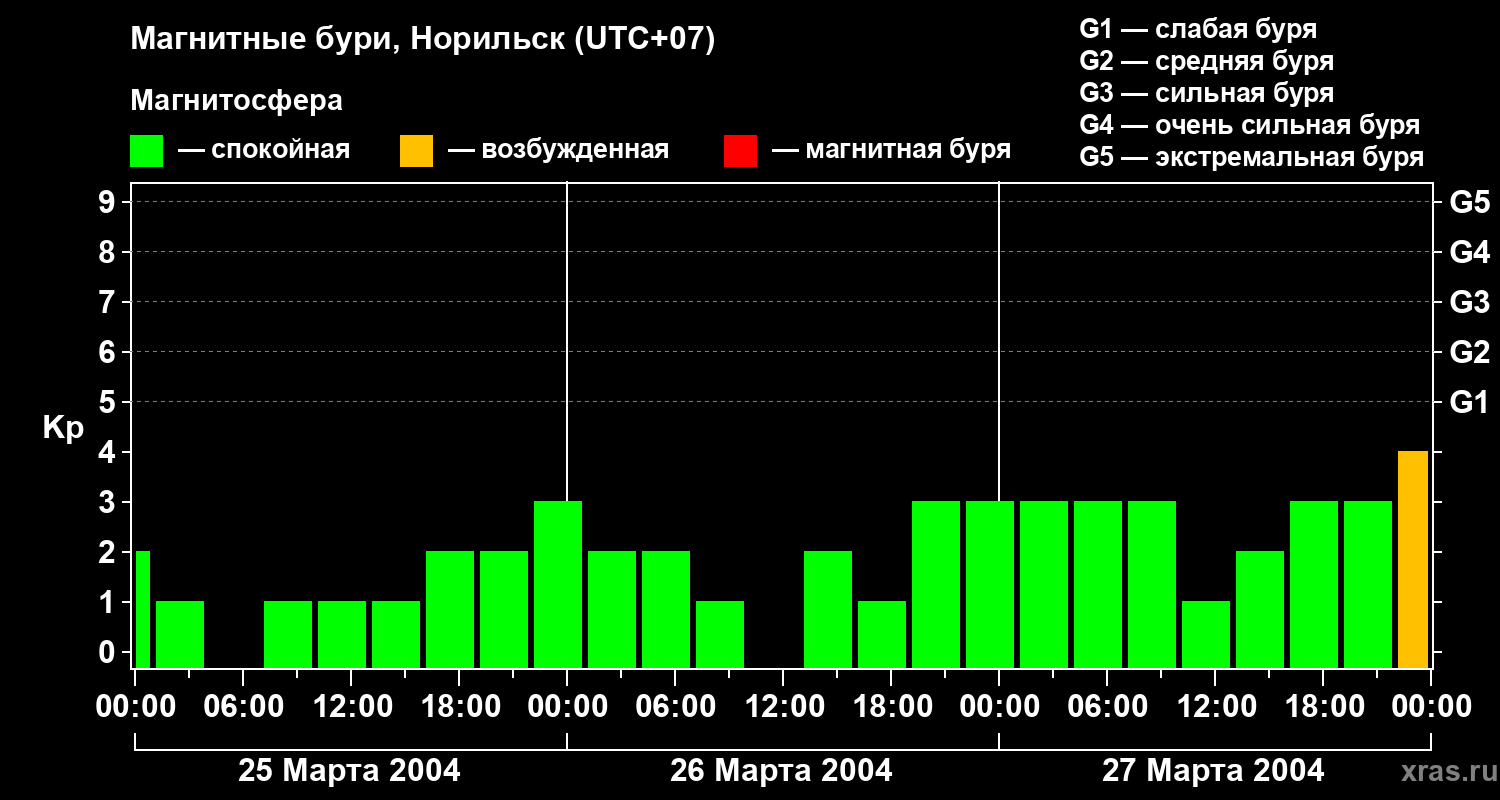
Task: Select the narrow first green bar at Kp 2
Action: coord(142,609)
